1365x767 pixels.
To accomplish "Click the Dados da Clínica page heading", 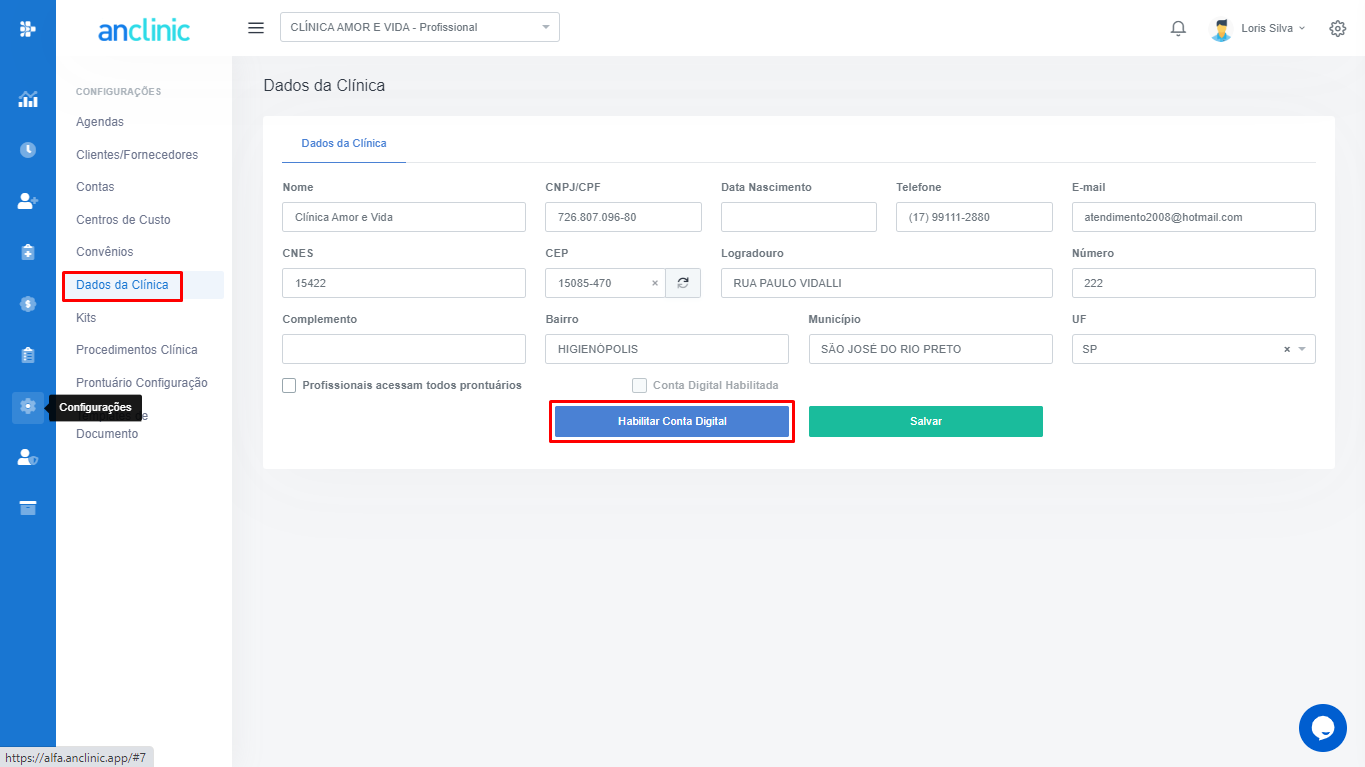I will pos(324,85).
